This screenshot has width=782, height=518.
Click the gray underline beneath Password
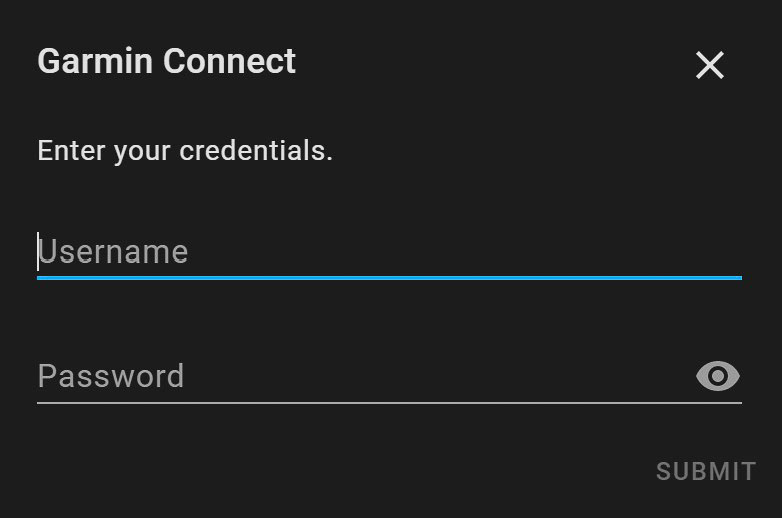click(x=389, y=402)
